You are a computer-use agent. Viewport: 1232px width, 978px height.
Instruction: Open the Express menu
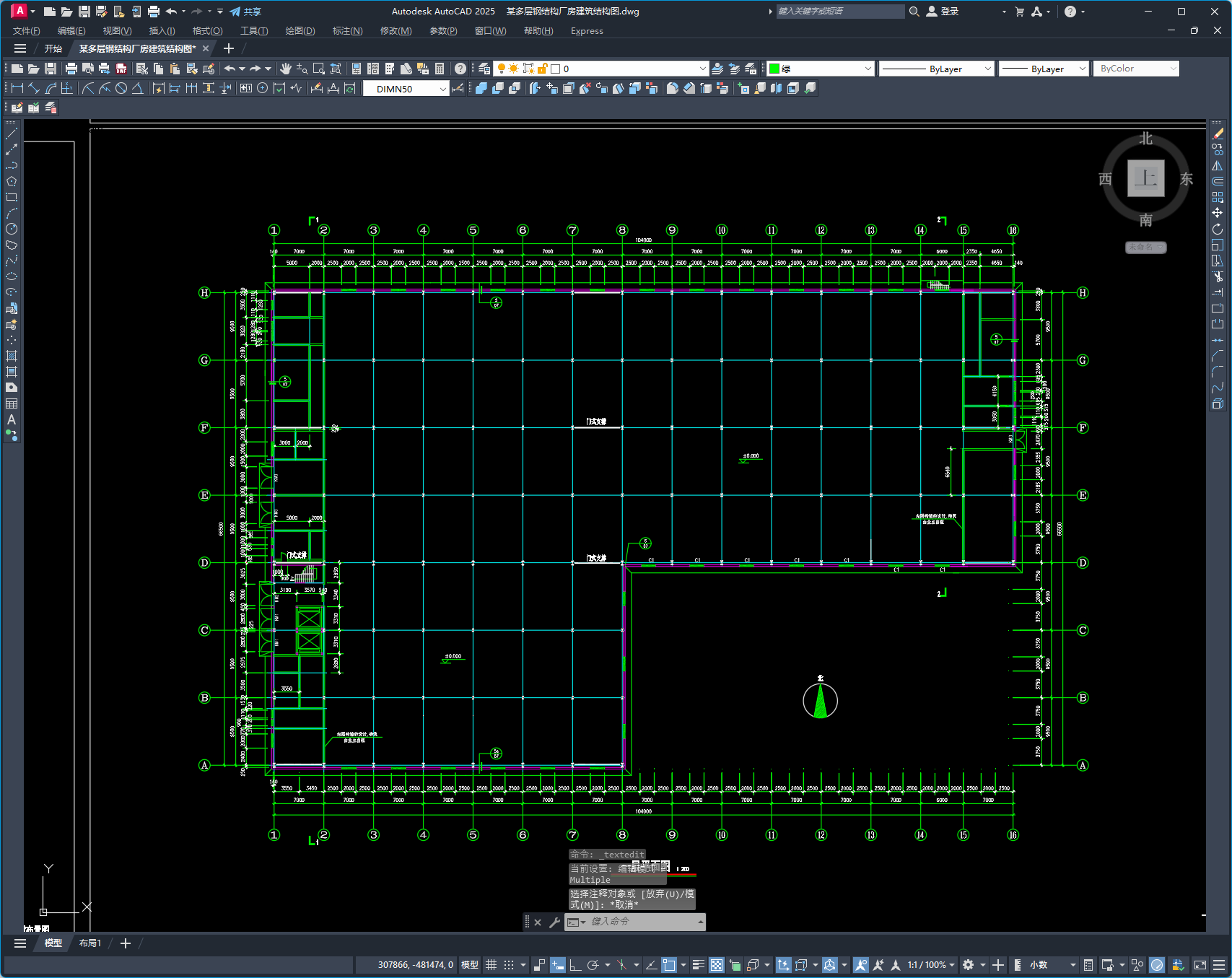coord(587,31)
